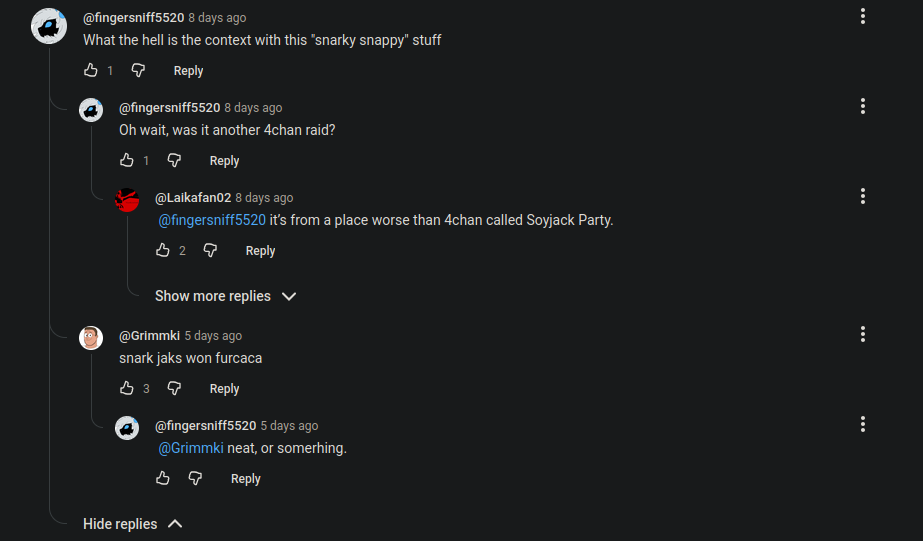This screenshot has height=541, width=923.
Task: Reply to Laikafan02's comment
Action: point(260,251)
